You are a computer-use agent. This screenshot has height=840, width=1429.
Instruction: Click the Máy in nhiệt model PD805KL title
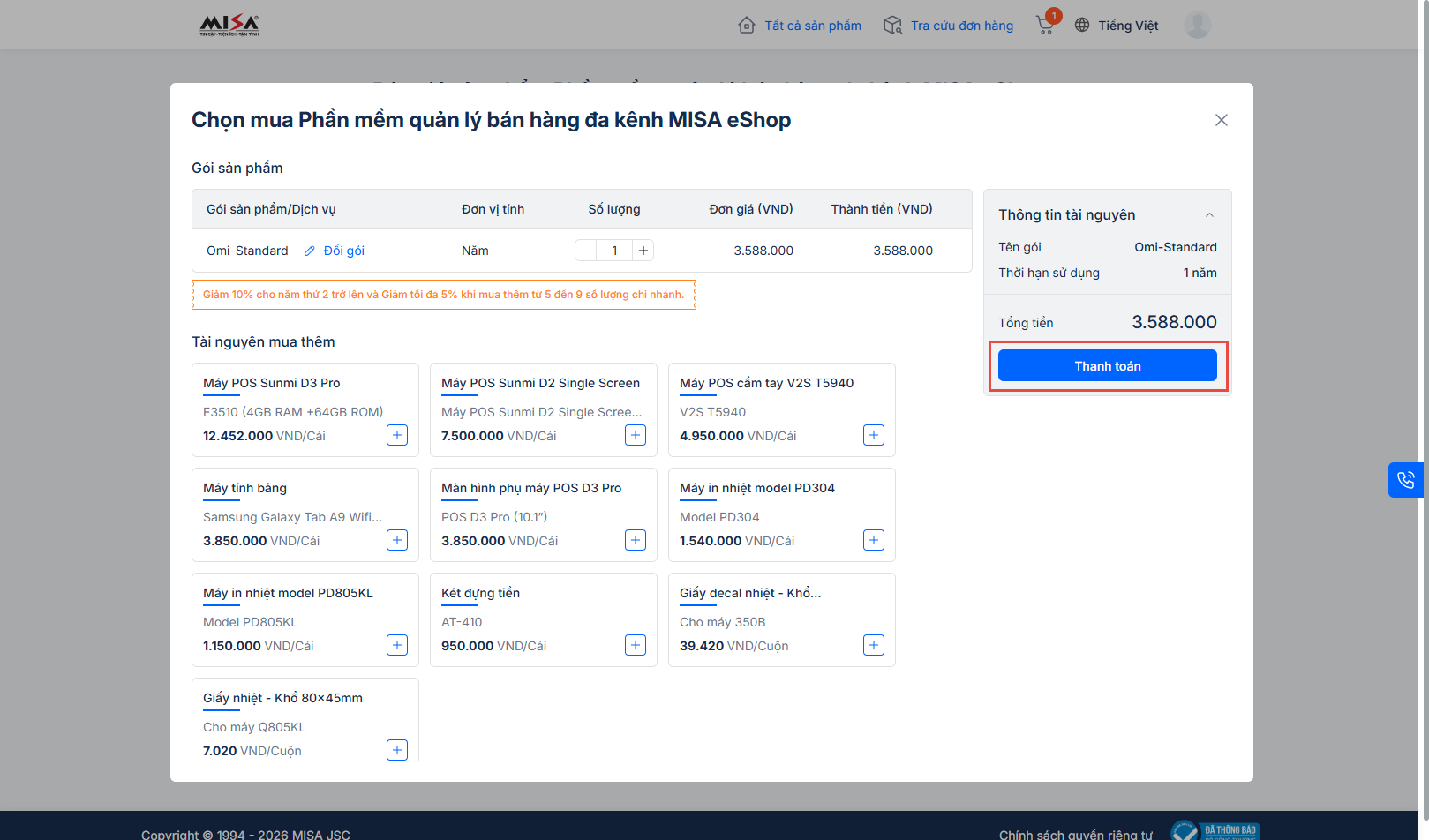[288, 593]
